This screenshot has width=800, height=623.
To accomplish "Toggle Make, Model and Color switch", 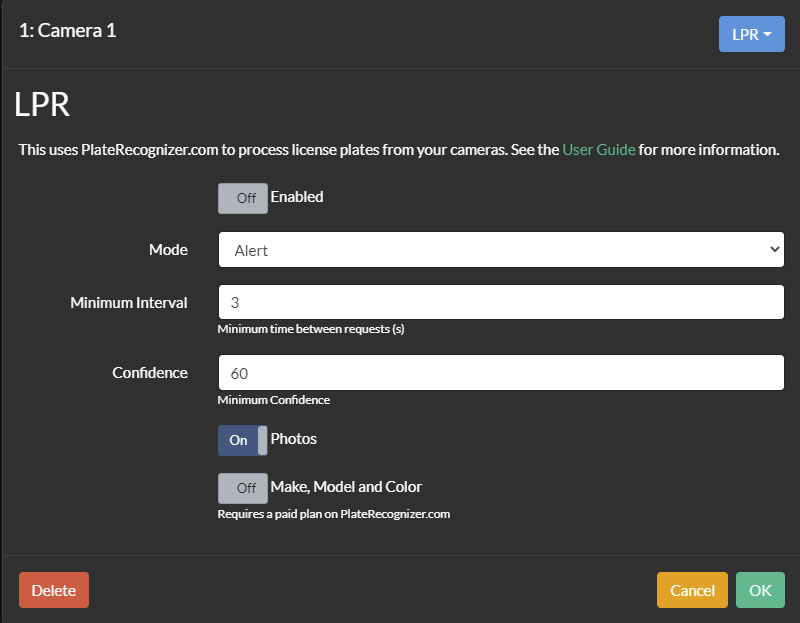I will (243, 488).
